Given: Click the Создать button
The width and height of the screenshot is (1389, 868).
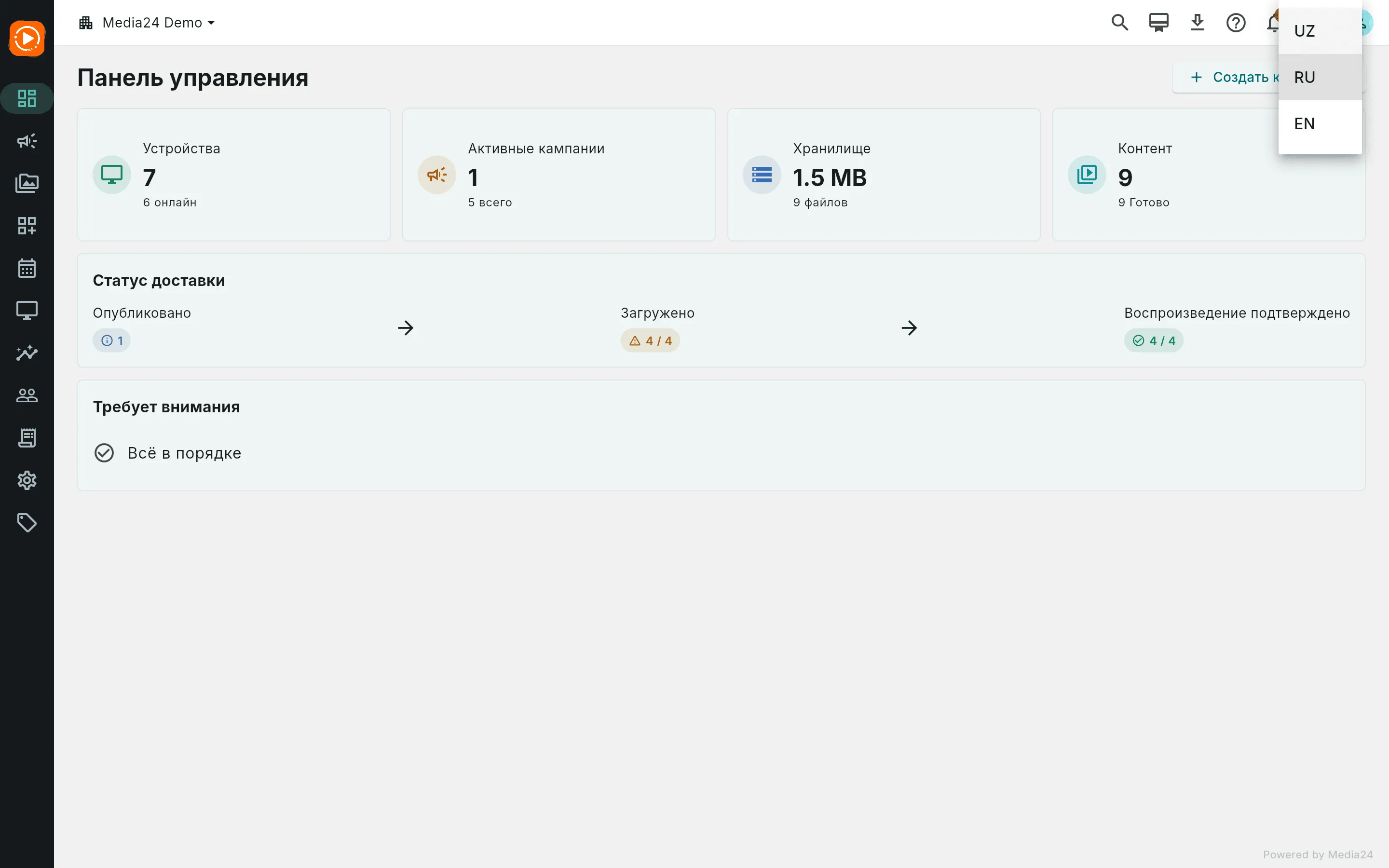Looking at the screenshot, I should 1226,77.
